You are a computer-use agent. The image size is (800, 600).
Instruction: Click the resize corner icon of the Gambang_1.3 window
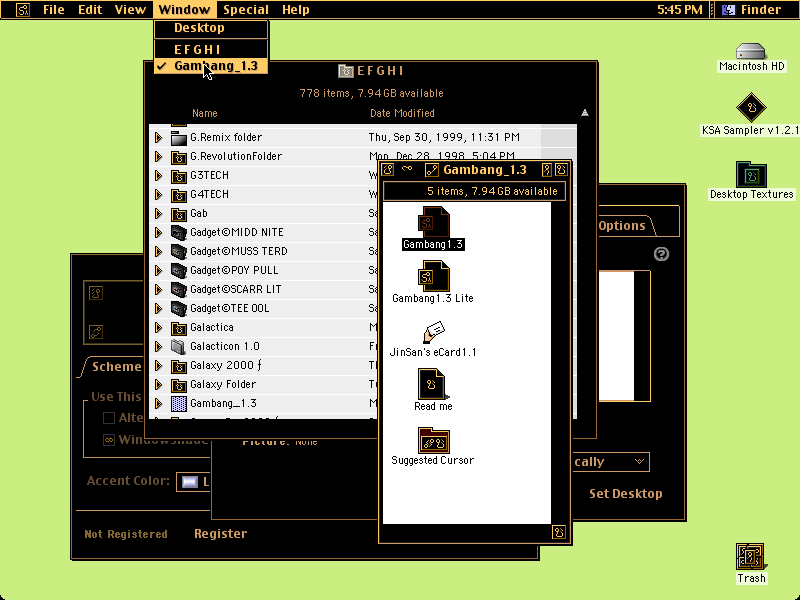click(559, 533)
